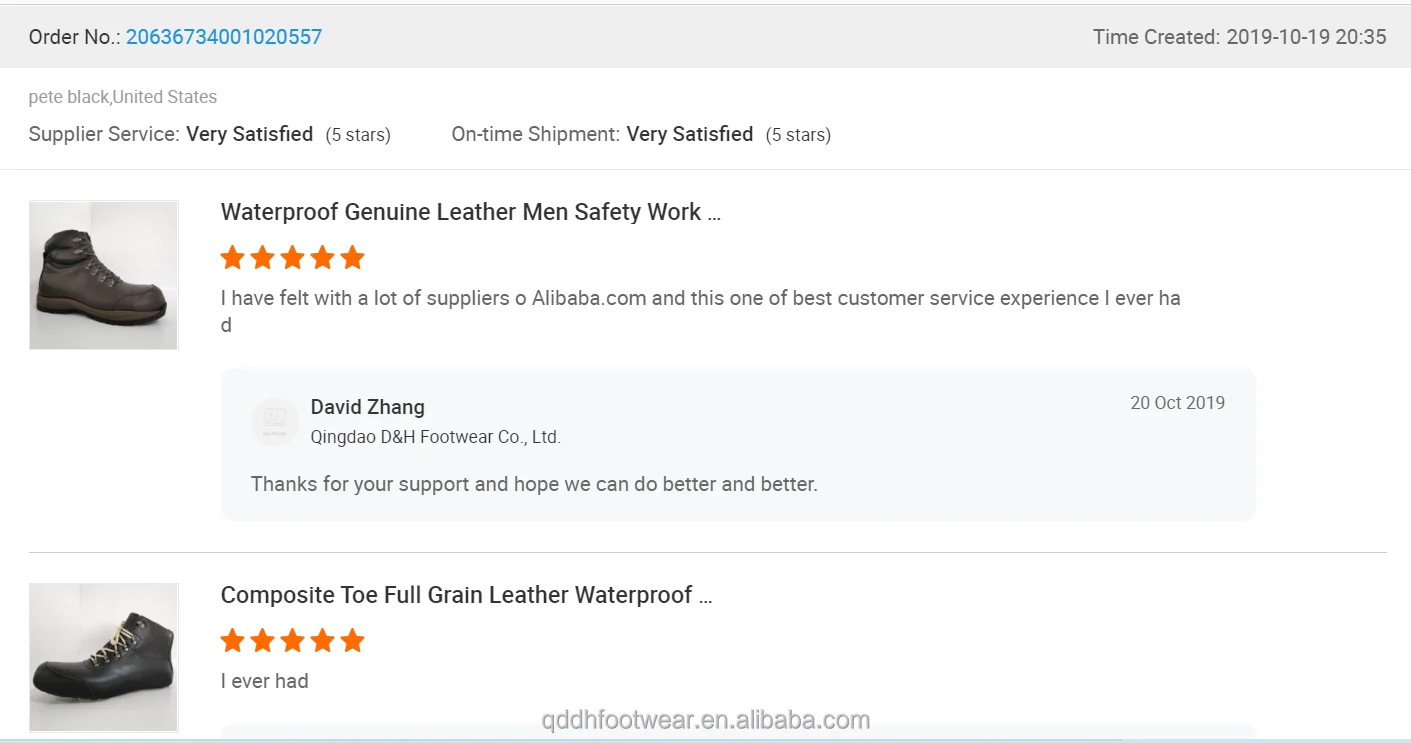
Task: Click the brown safety boot thumbnail
Action: coord(103,275)
